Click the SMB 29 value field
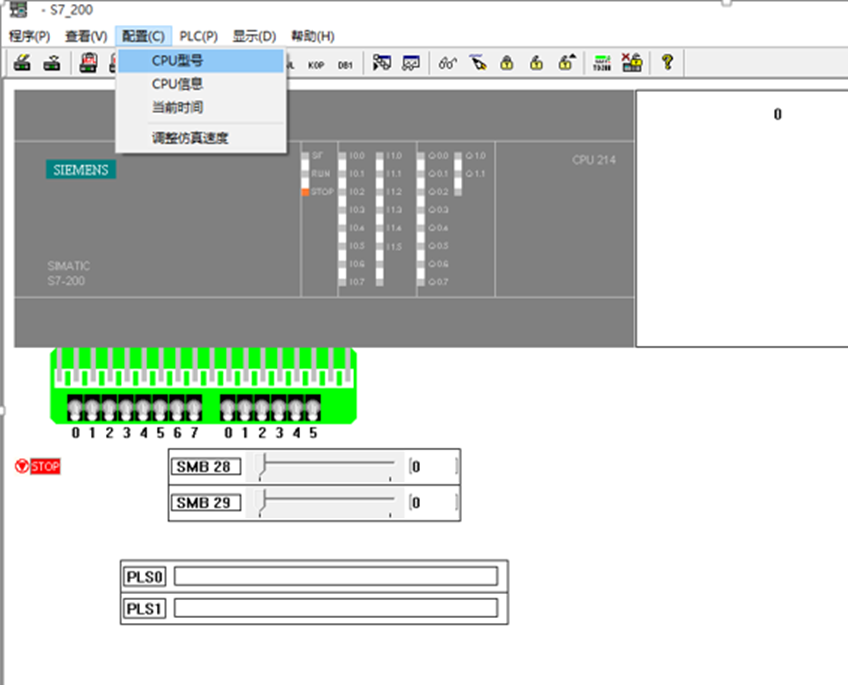 point(434,503)
